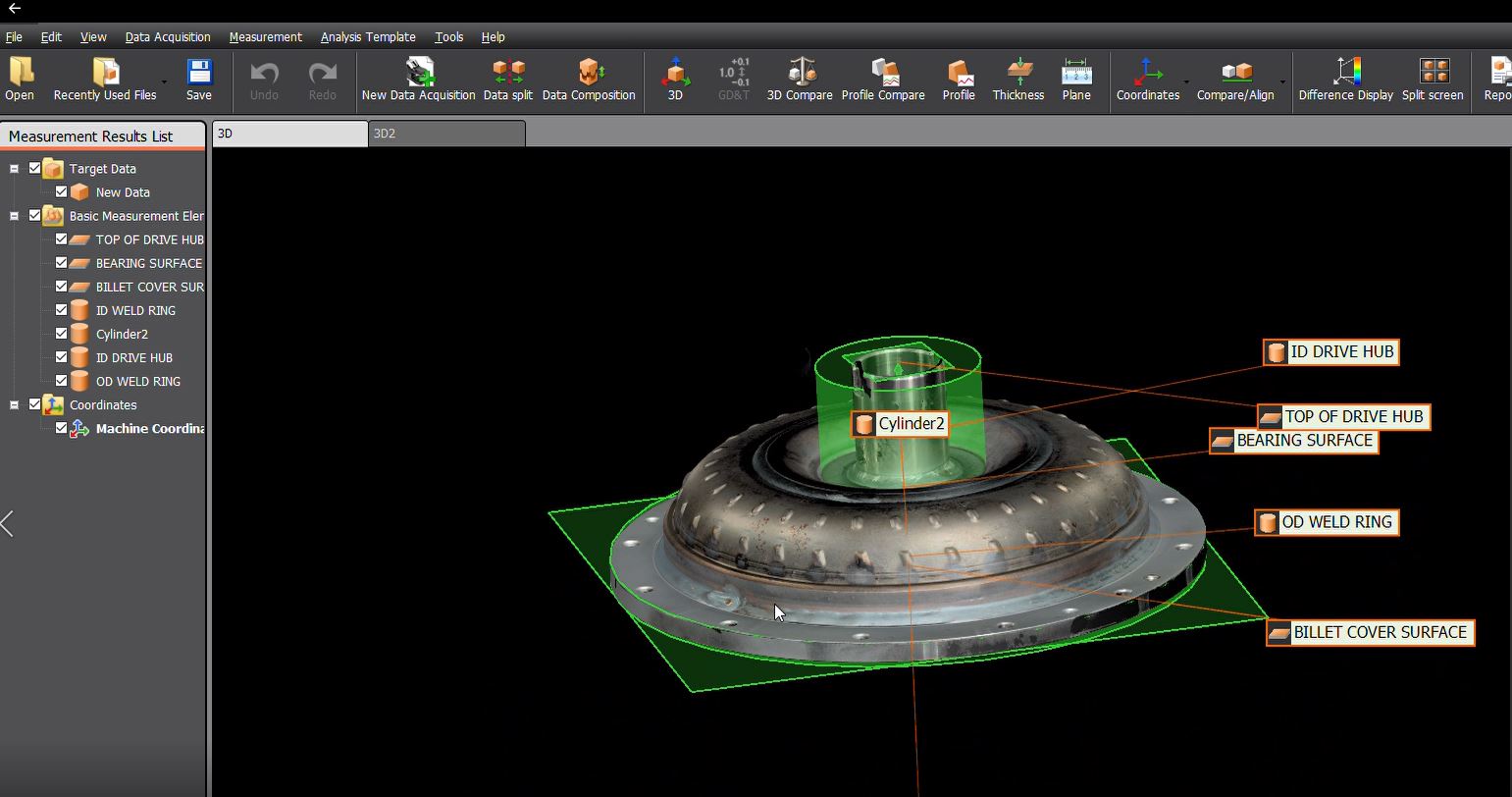Open the Analysis Template menu
The image size is (1512, 797).
(368, 37)
